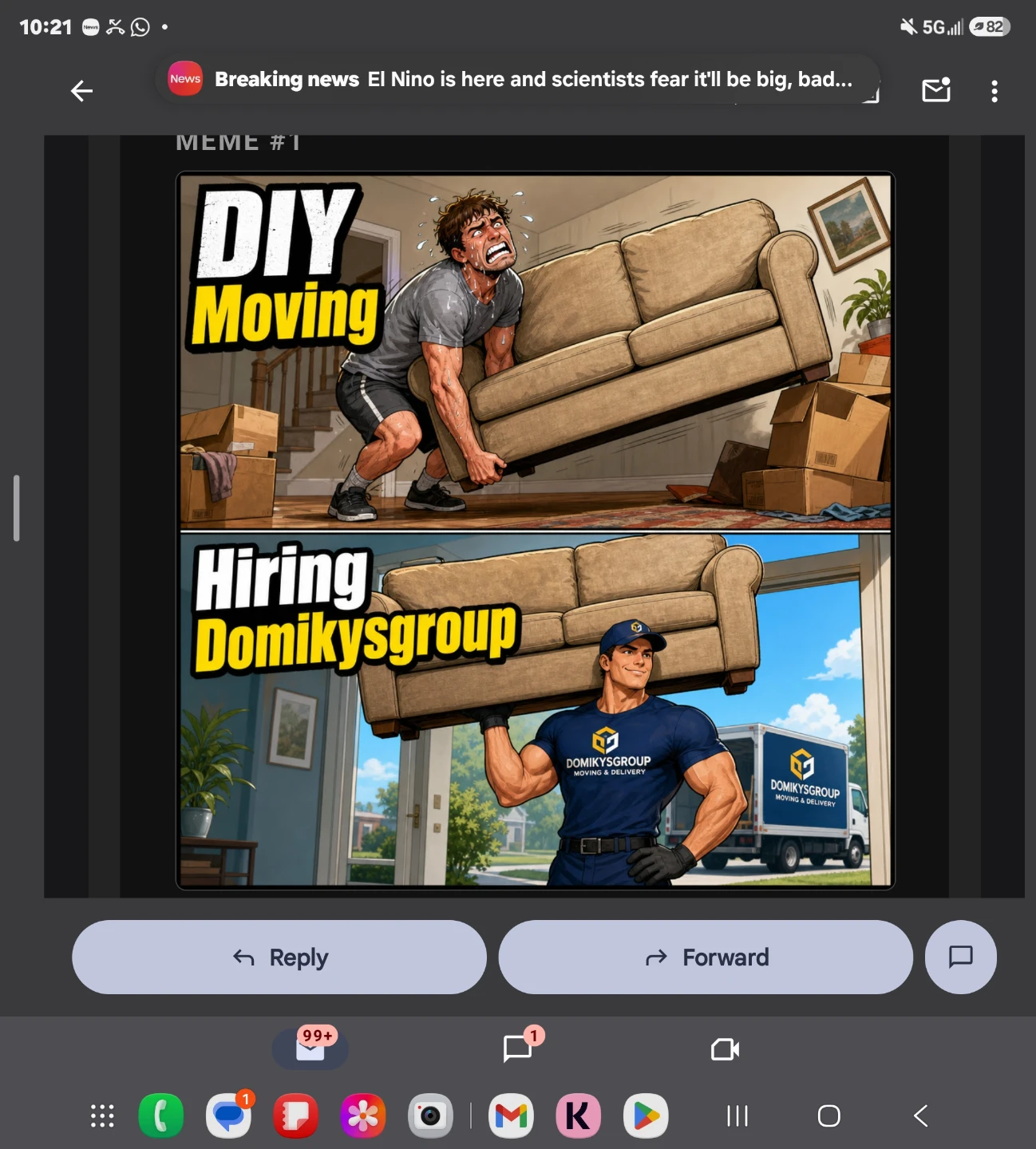Tap the WhatsApp status bar icon
The height and width of the screenshot is (1149, 1036).
point(140,27)
